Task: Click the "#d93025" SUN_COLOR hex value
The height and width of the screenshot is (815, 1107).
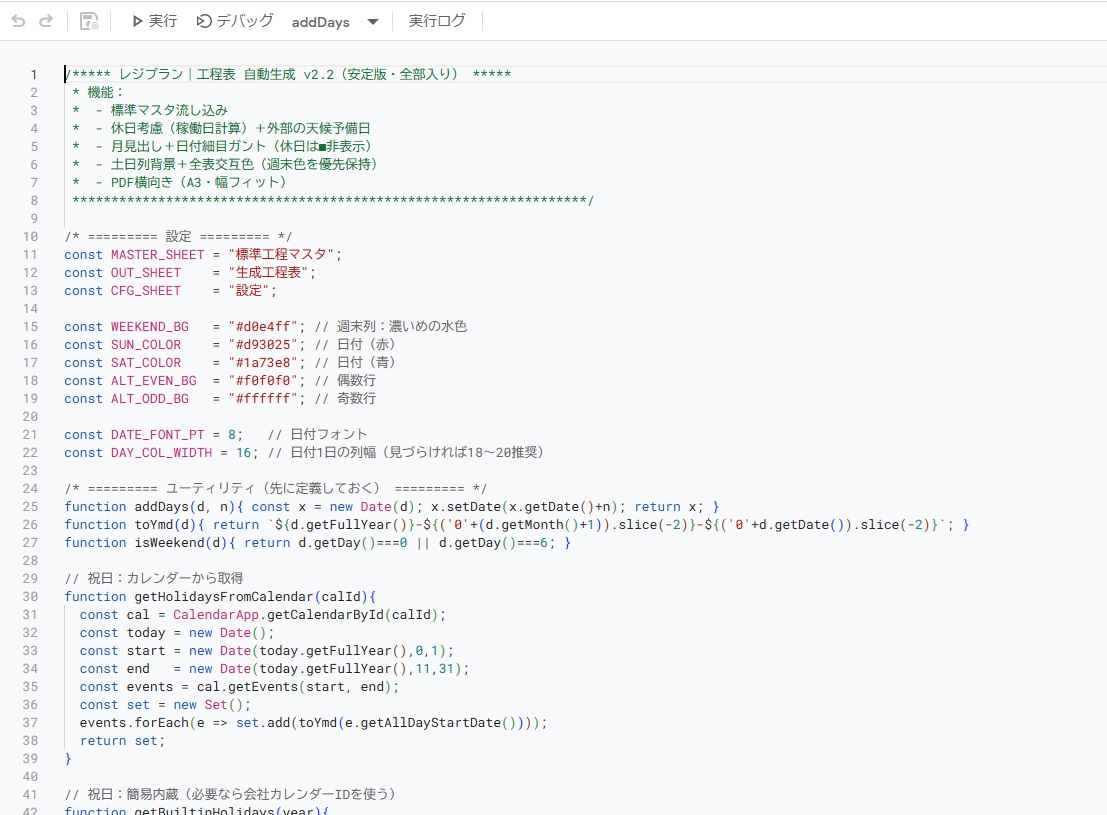Action: (x=261, y=345)
